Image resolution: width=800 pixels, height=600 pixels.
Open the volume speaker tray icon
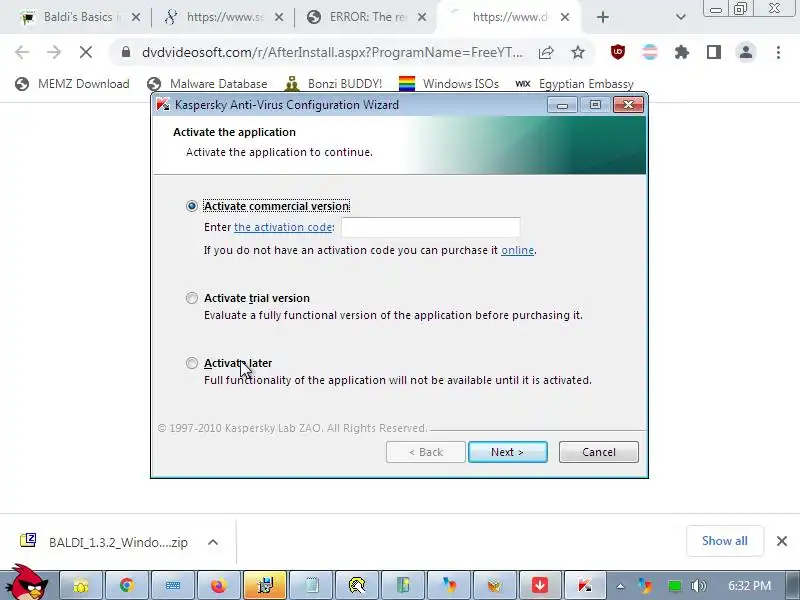[x=698, y=586]
